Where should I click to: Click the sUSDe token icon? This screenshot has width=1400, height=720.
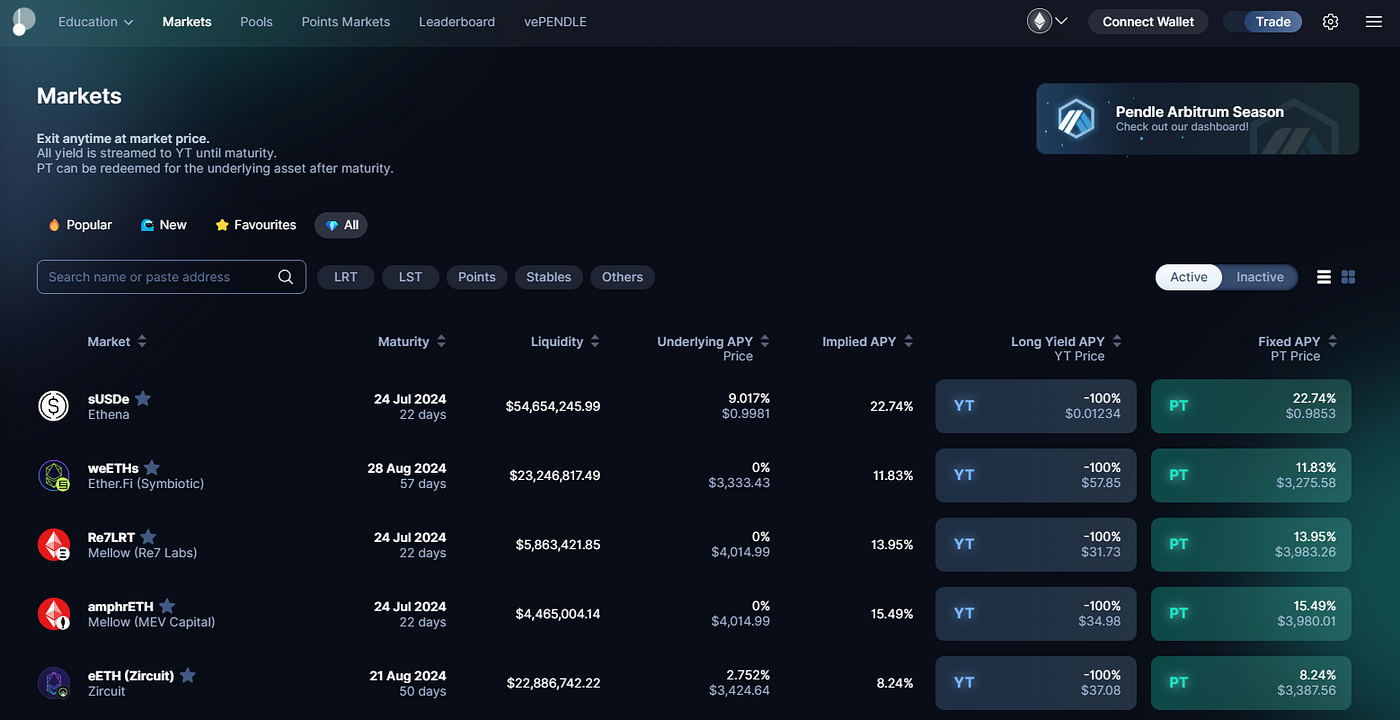pos(53,405)
